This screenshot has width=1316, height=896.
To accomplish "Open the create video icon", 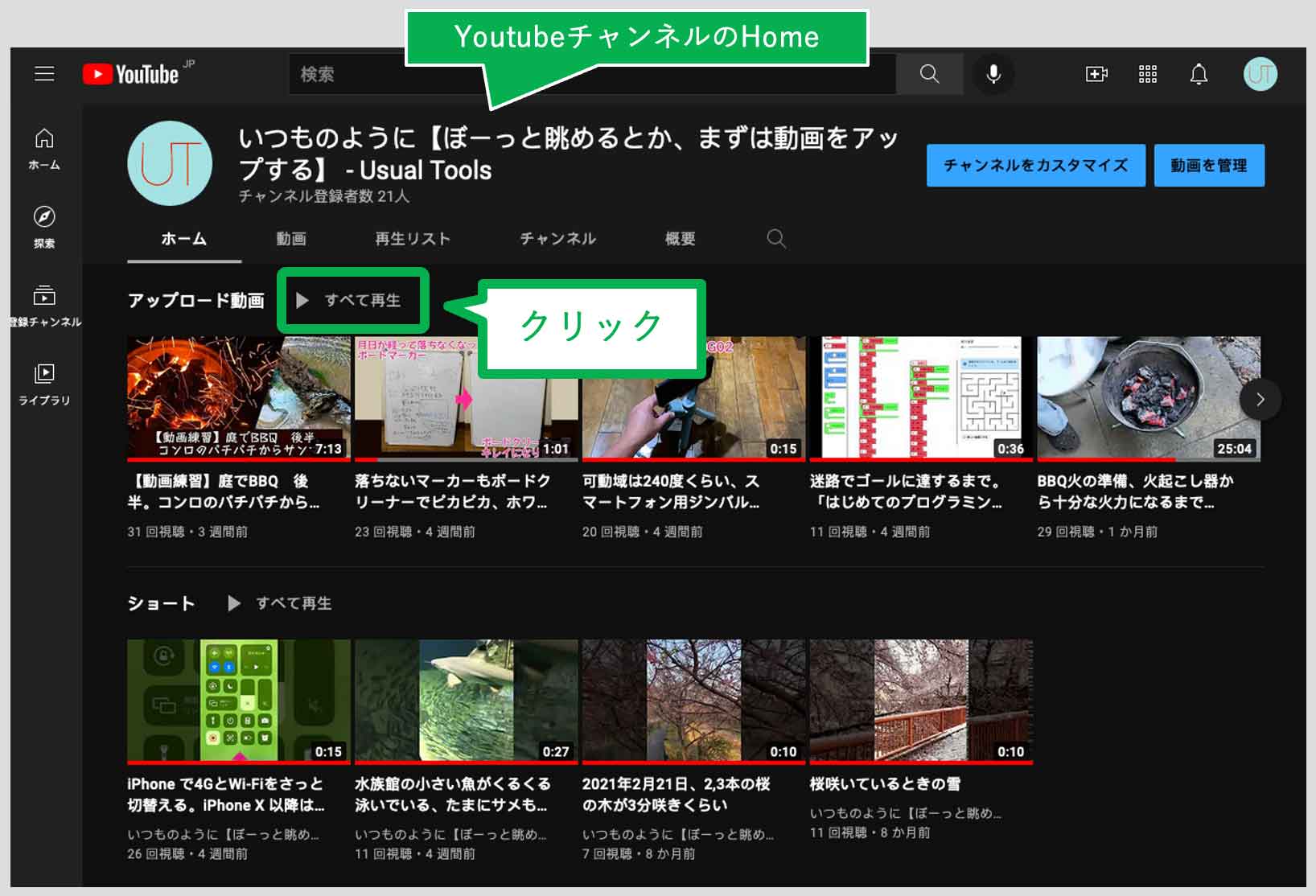I will (1096, 74).
